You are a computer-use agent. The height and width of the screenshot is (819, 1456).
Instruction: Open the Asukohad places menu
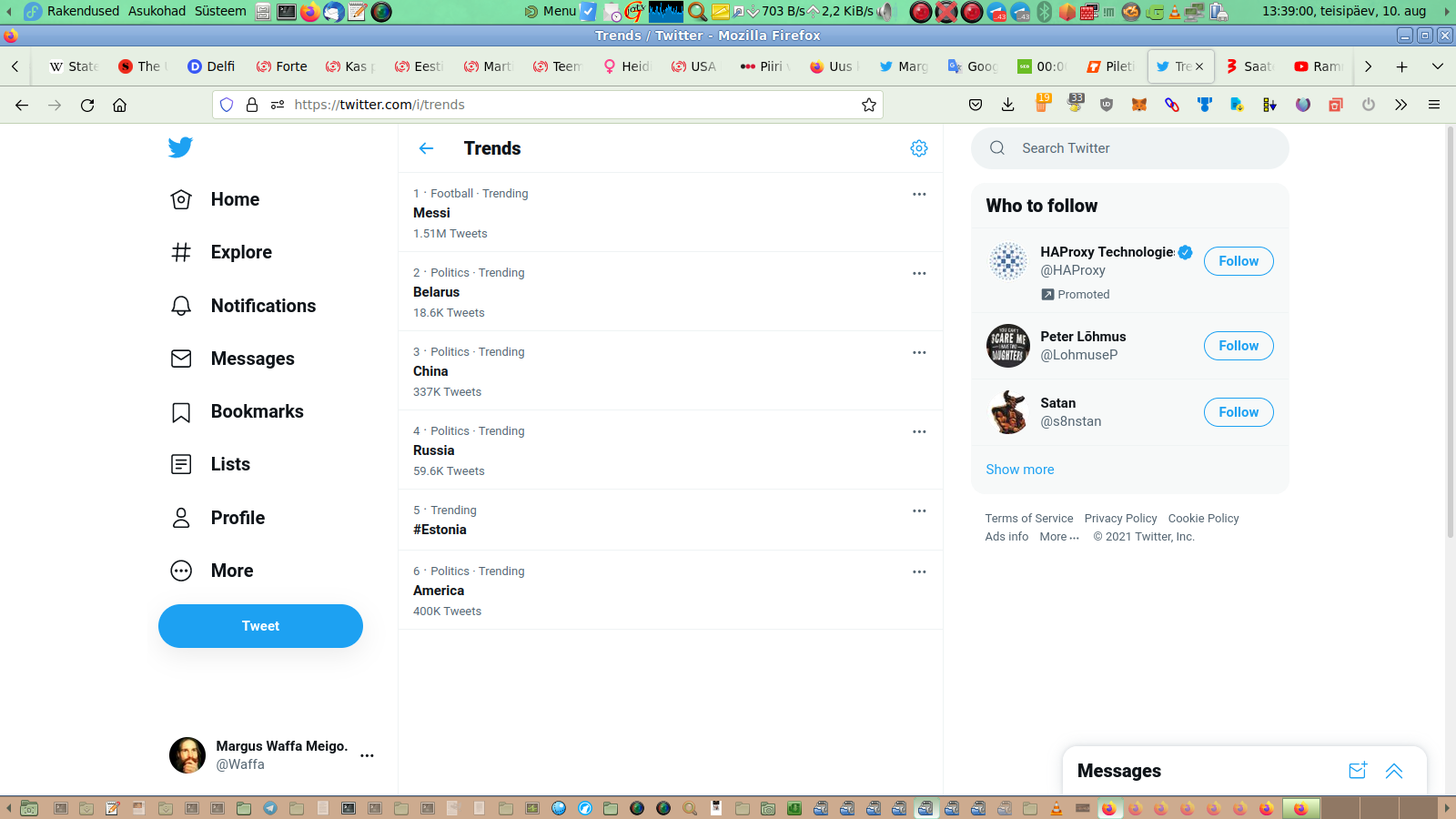[157, 11]
